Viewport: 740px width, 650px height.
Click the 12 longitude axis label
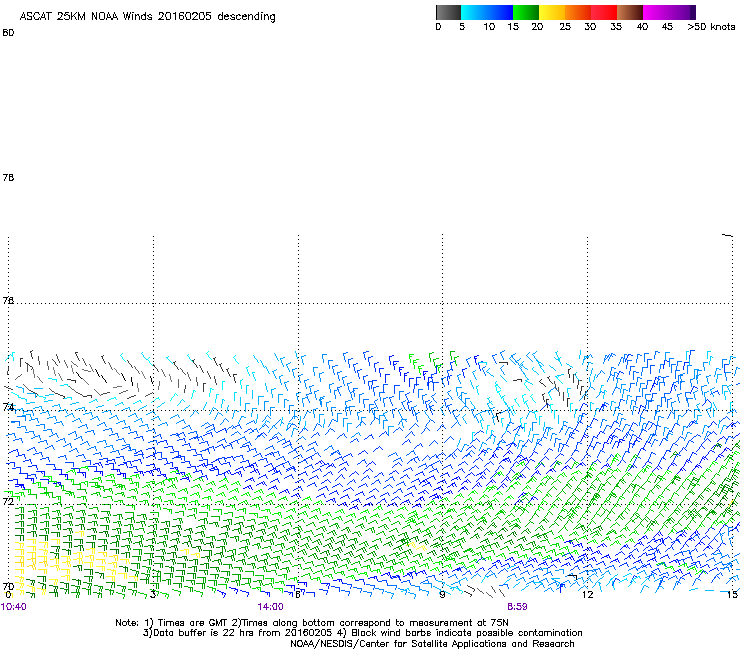pyautogui.click(x=588, y=594)
